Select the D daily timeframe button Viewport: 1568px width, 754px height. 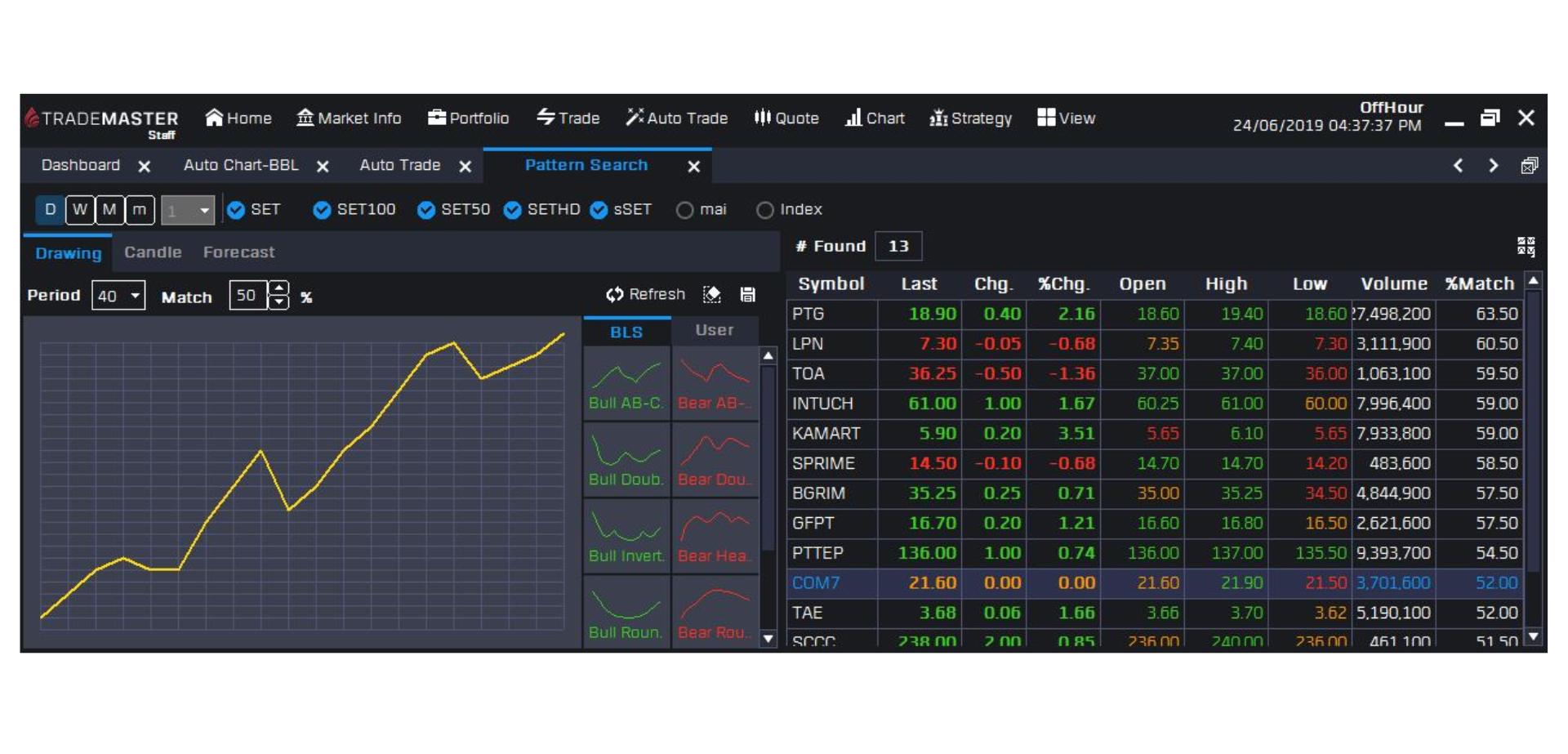click(50, 210)
